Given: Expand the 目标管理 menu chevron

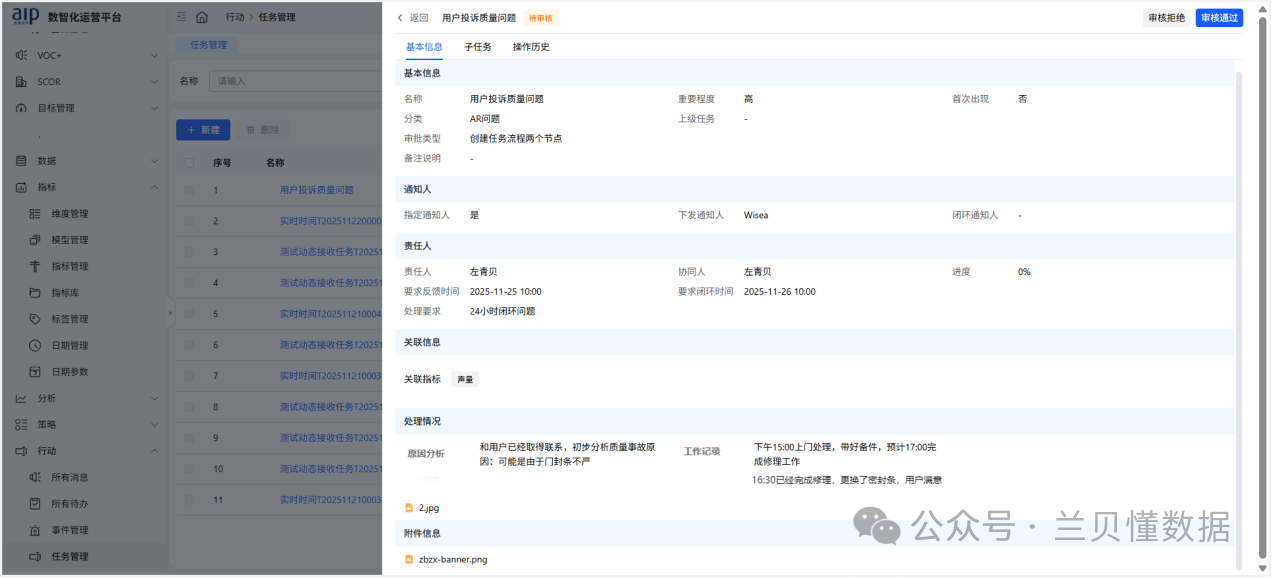Looking at the screenshot, I should click(x=154, y=108).
